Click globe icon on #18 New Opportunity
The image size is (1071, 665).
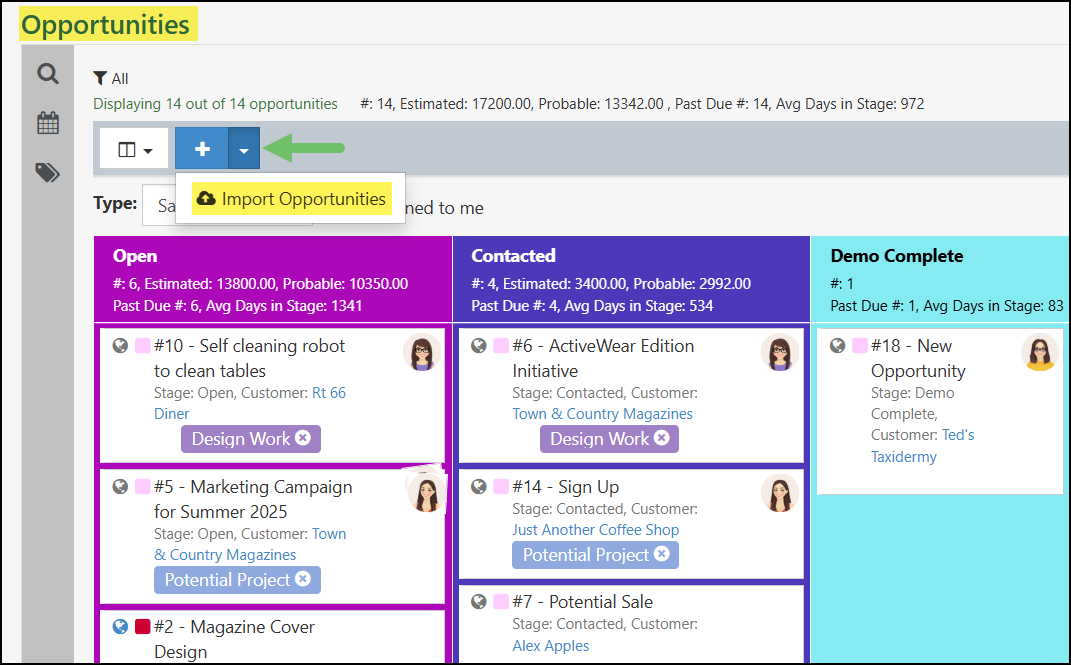[837, 345]
